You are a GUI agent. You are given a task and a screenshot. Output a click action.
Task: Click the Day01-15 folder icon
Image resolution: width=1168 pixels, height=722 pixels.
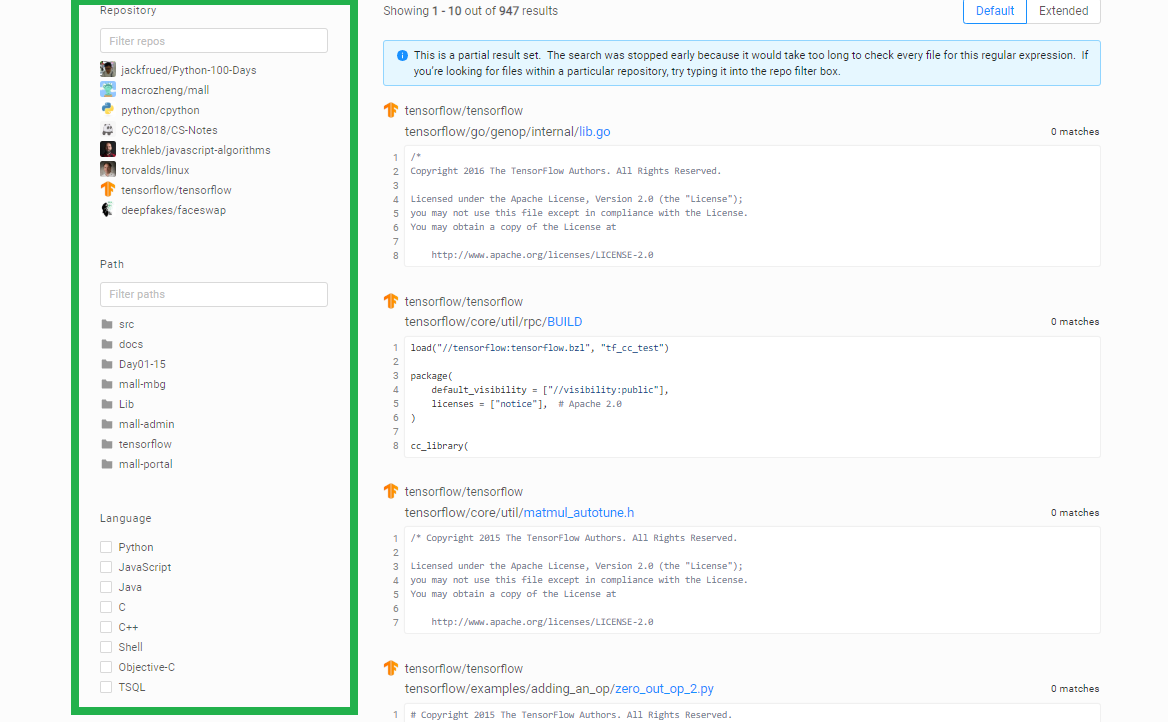click(107, 364)
